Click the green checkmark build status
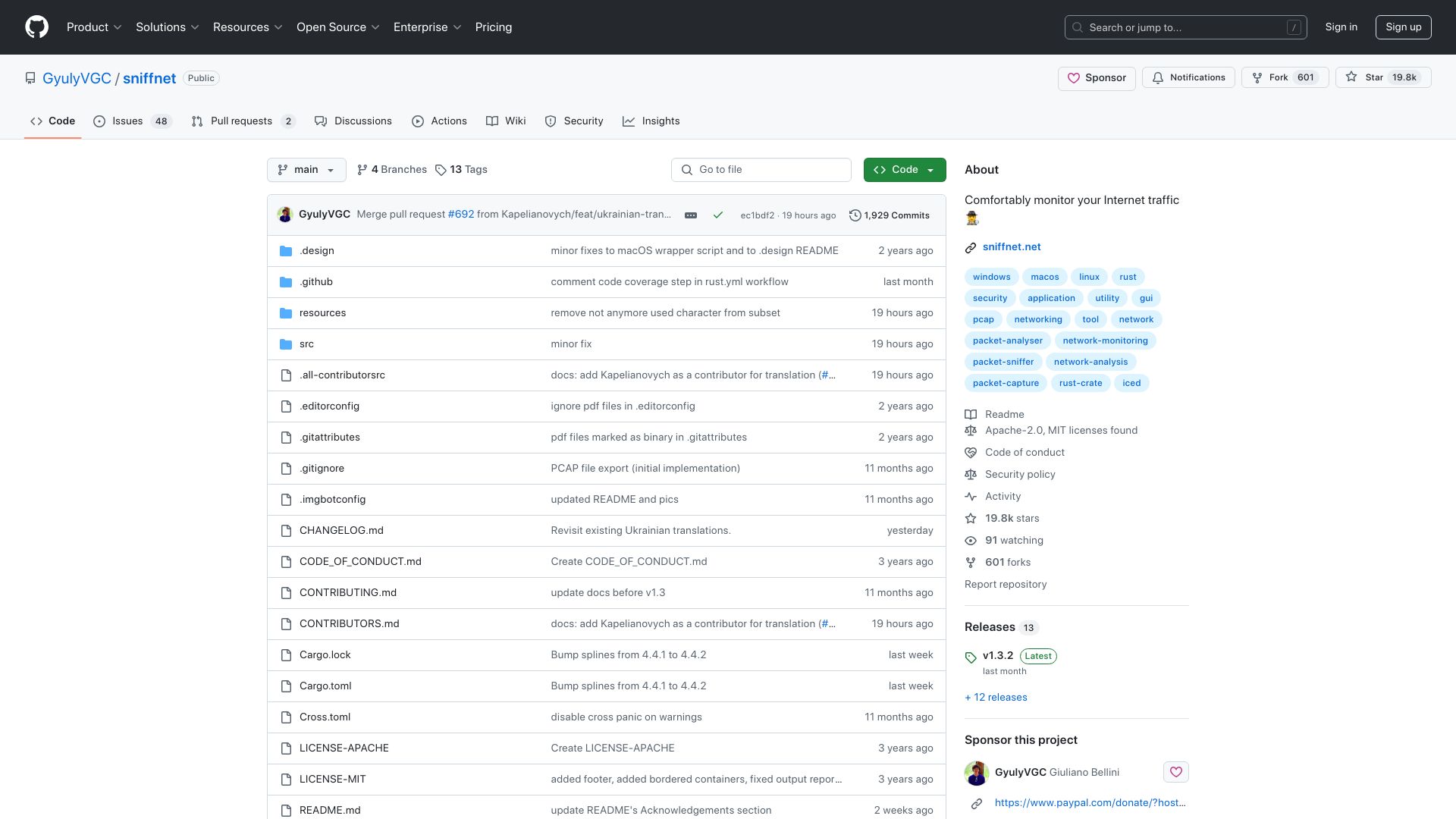1456x819 pixels. click(717, 215)
